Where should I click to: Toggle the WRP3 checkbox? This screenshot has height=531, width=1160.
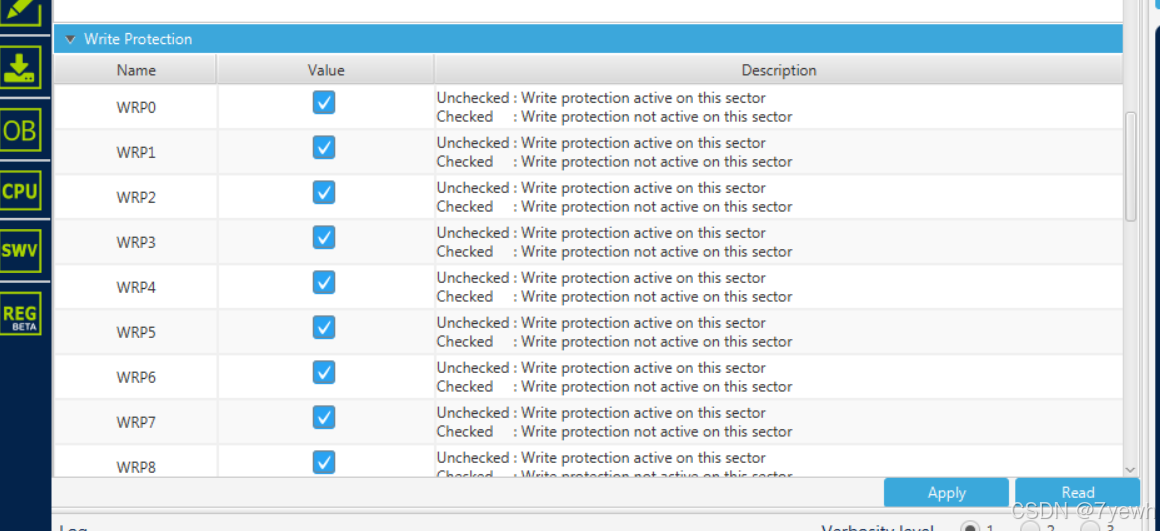(x=323, y=237)
